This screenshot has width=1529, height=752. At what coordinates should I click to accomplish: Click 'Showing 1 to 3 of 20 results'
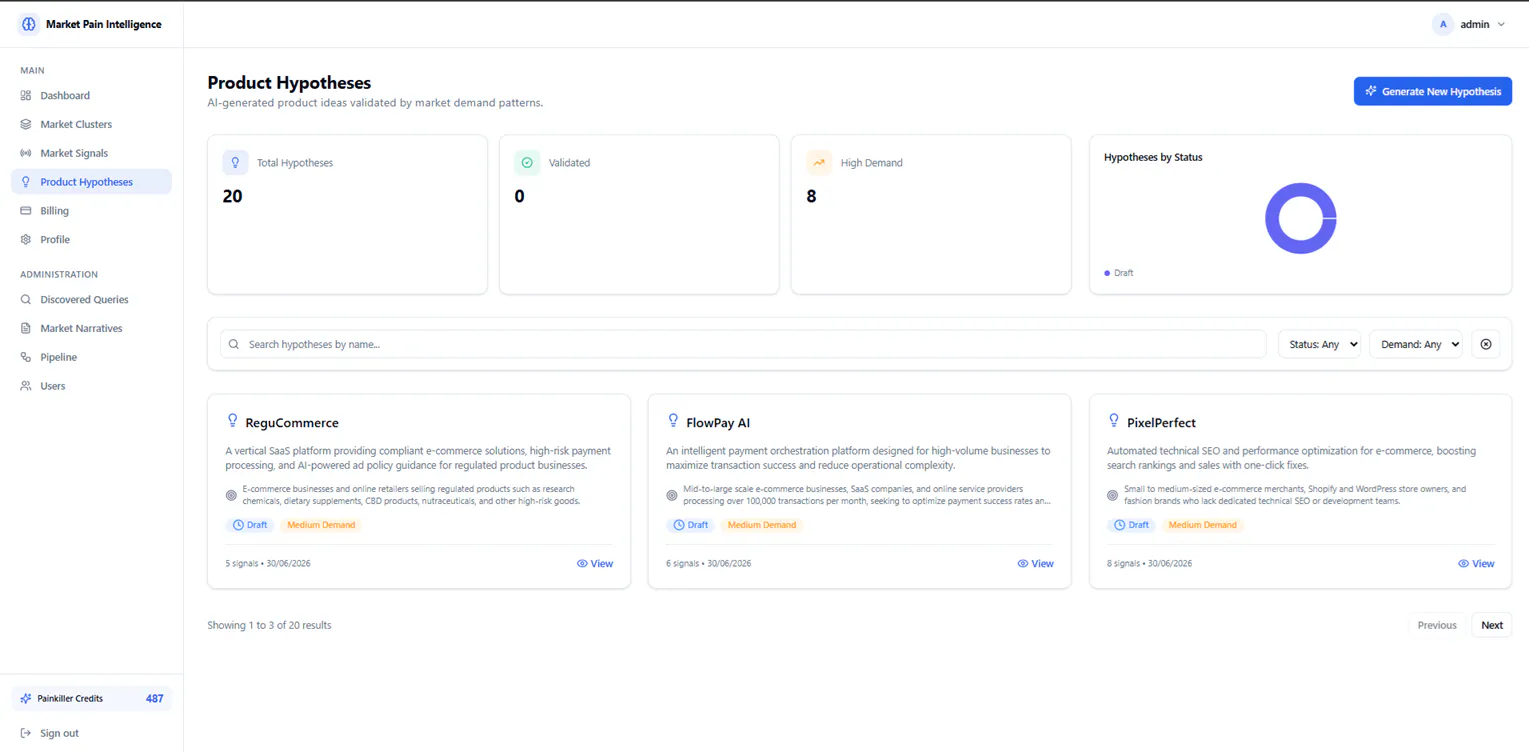269,625
